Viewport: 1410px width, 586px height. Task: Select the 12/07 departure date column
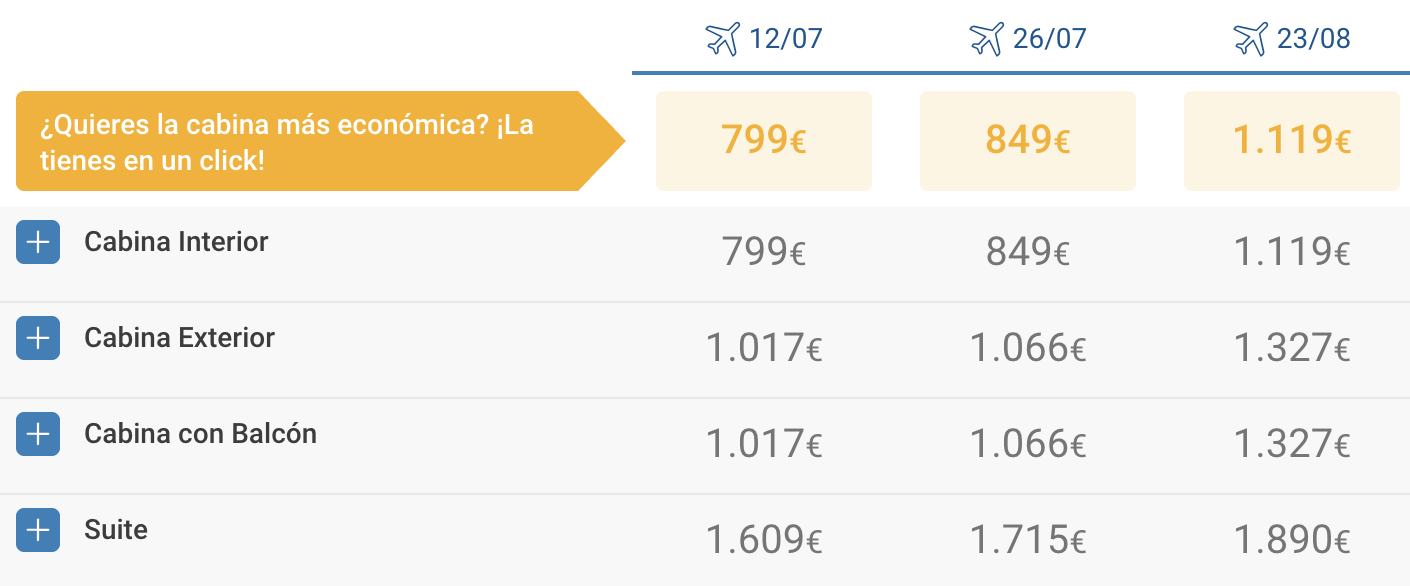pos(764,39)
